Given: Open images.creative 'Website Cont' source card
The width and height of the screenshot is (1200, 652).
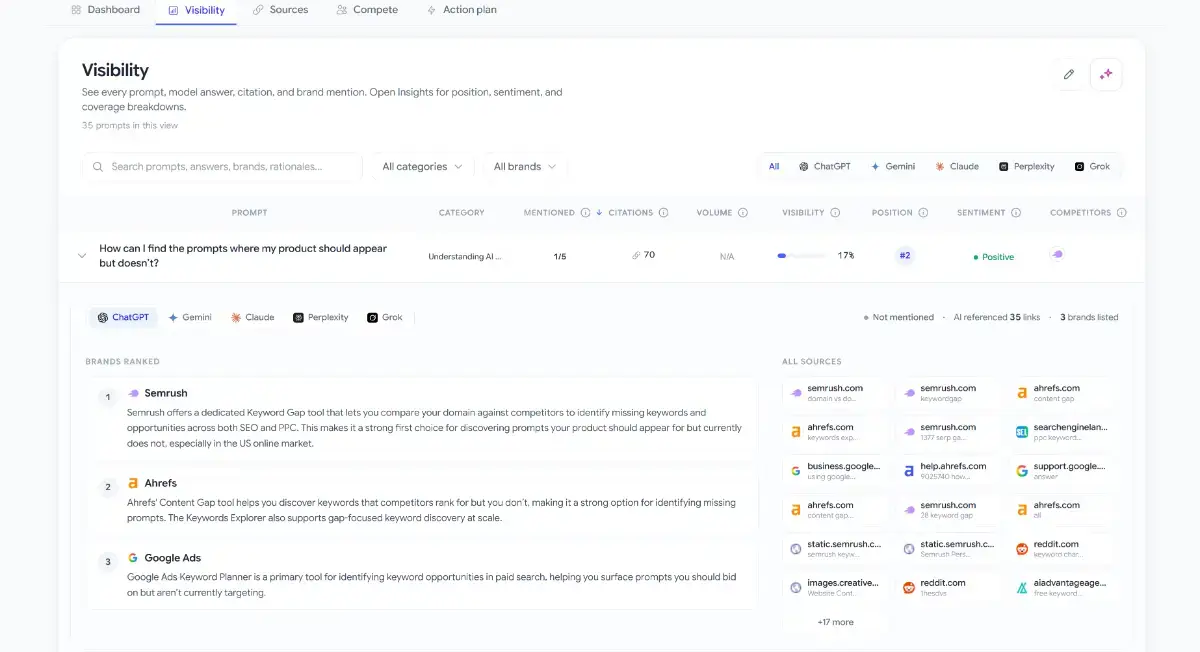Looking at the screenshot, I should tap(834, 588).
